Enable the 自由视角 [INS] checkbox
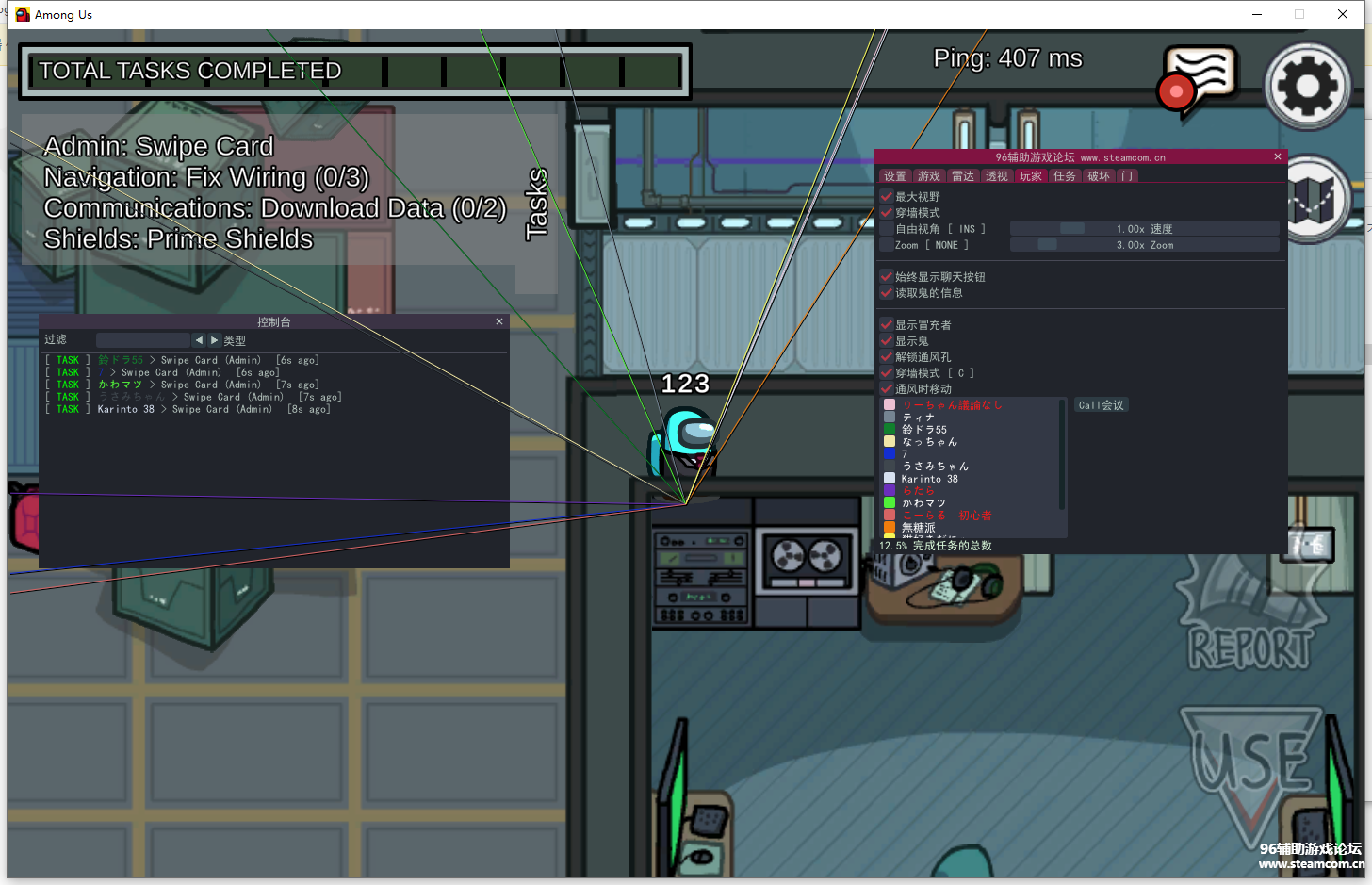1372x885 pixels. click(x=887, y=229)
